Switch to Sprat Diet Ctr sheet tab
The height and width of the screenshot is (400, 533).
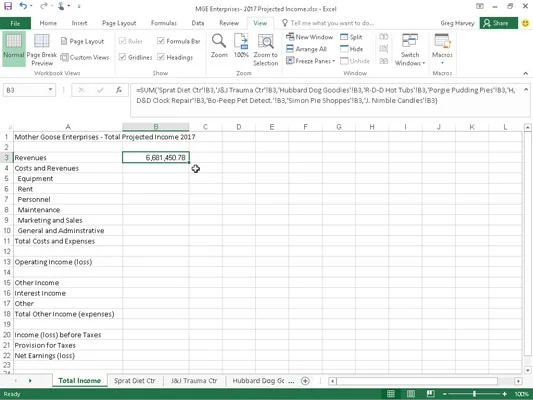click(135, 381)
